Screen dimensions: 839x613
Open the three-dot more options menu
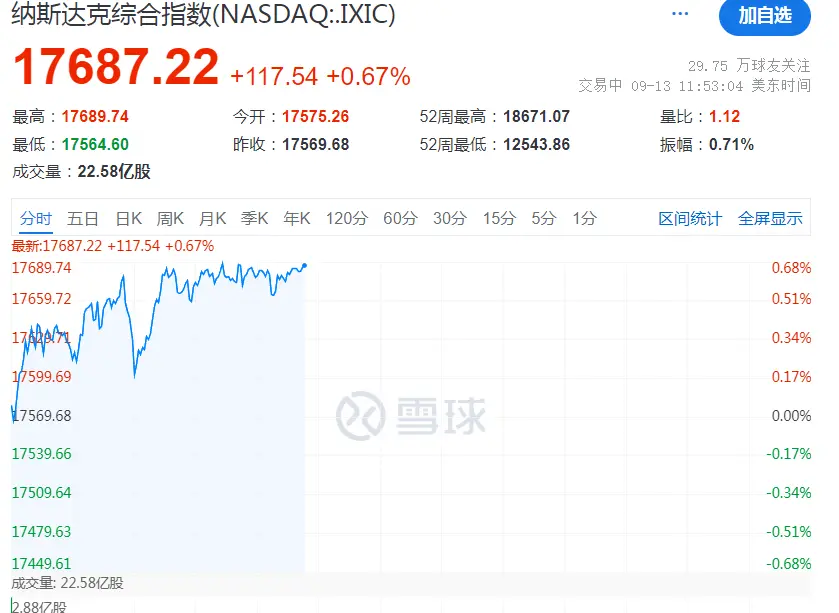[680, 13]
